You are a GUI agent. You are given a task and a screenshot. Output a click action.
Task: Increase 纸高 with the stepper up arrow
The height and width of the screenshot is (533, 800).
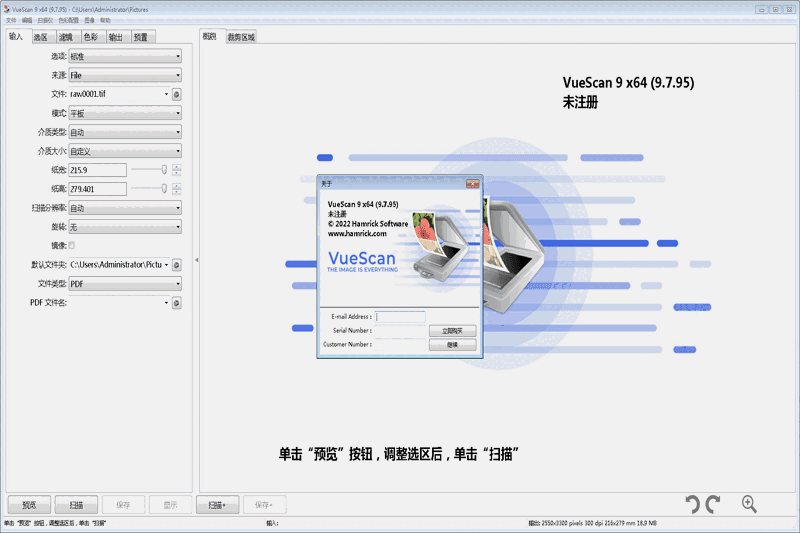177,186
